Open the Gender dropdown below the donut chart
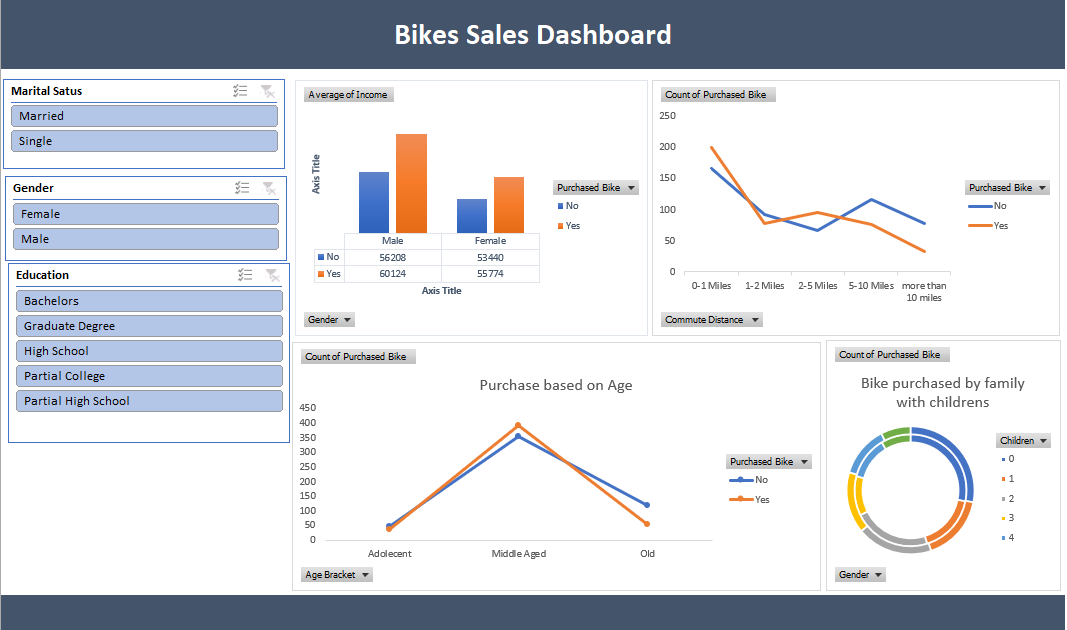Viewport: 1067px width, 630px height. click(x=859, y=574)
